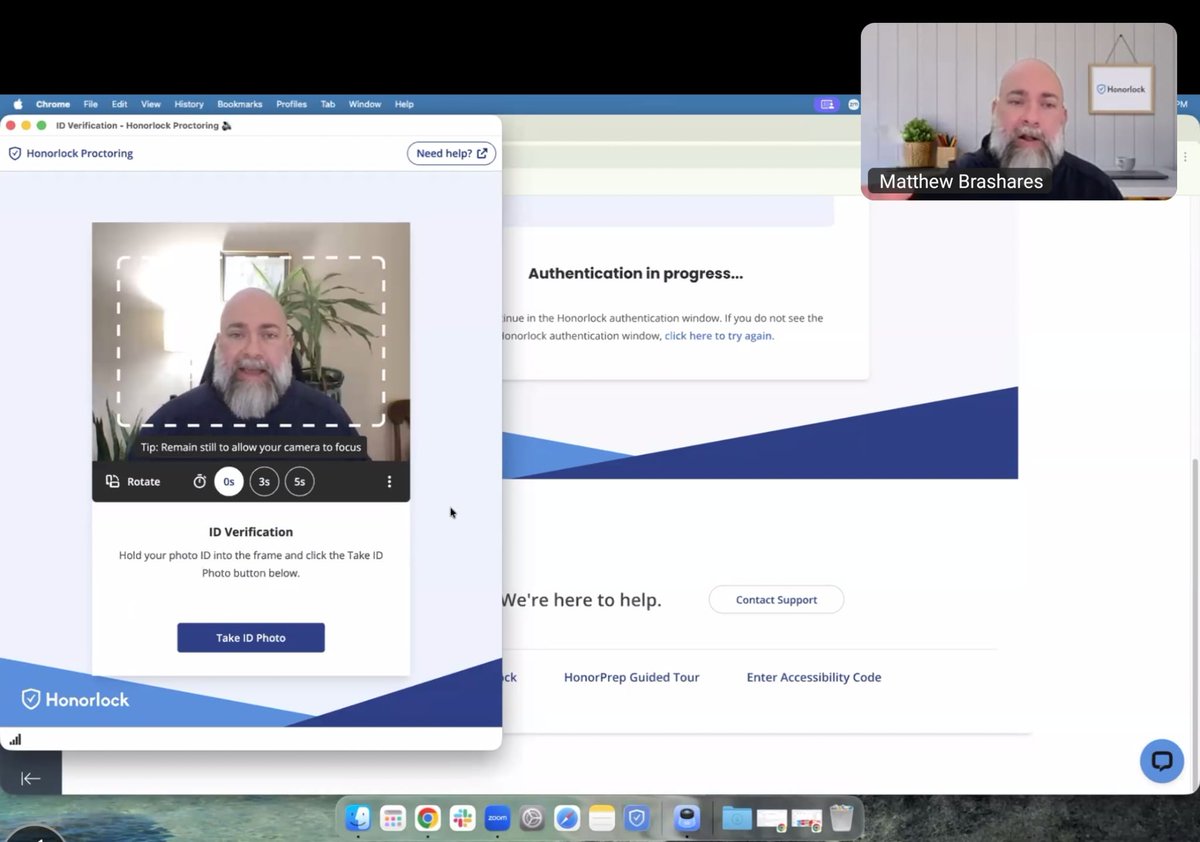Image resolution: width=1200 pixels, height=842 pixels.
Task: Open the Downloads folder in dock
Action: (x=737, y=818)
